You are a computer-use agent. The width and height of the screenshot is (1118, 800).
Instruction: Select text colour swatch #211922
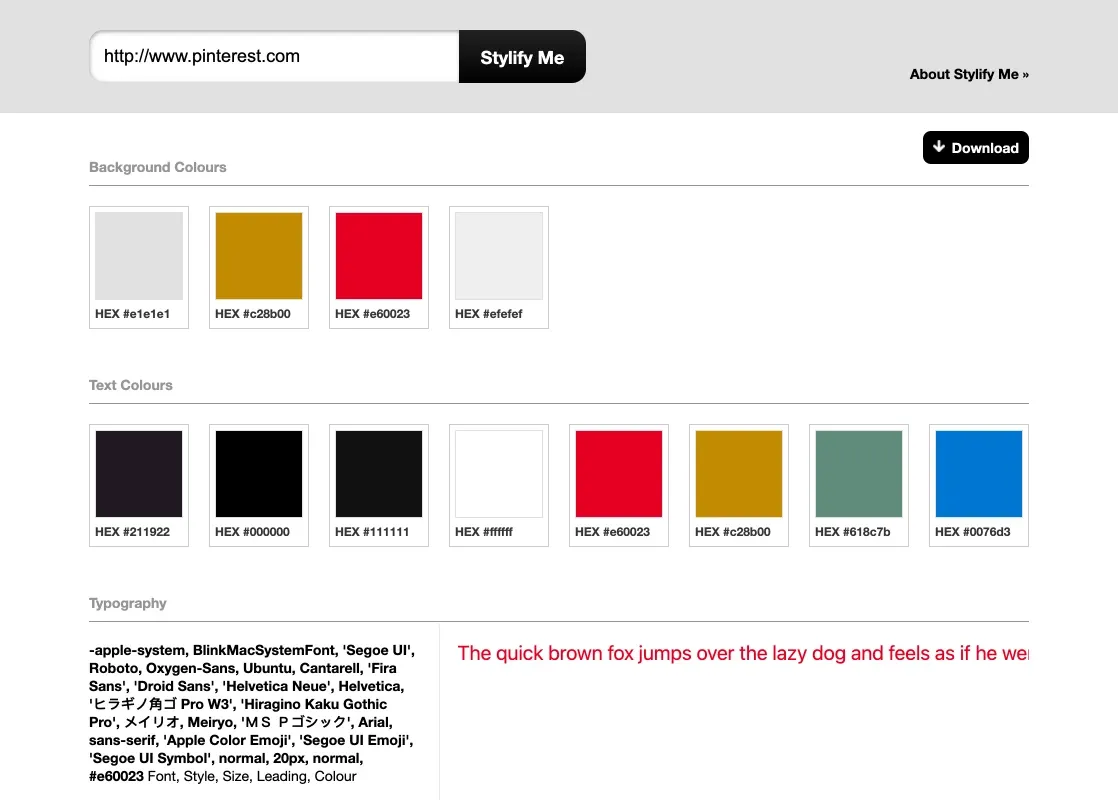pos(139,474)
